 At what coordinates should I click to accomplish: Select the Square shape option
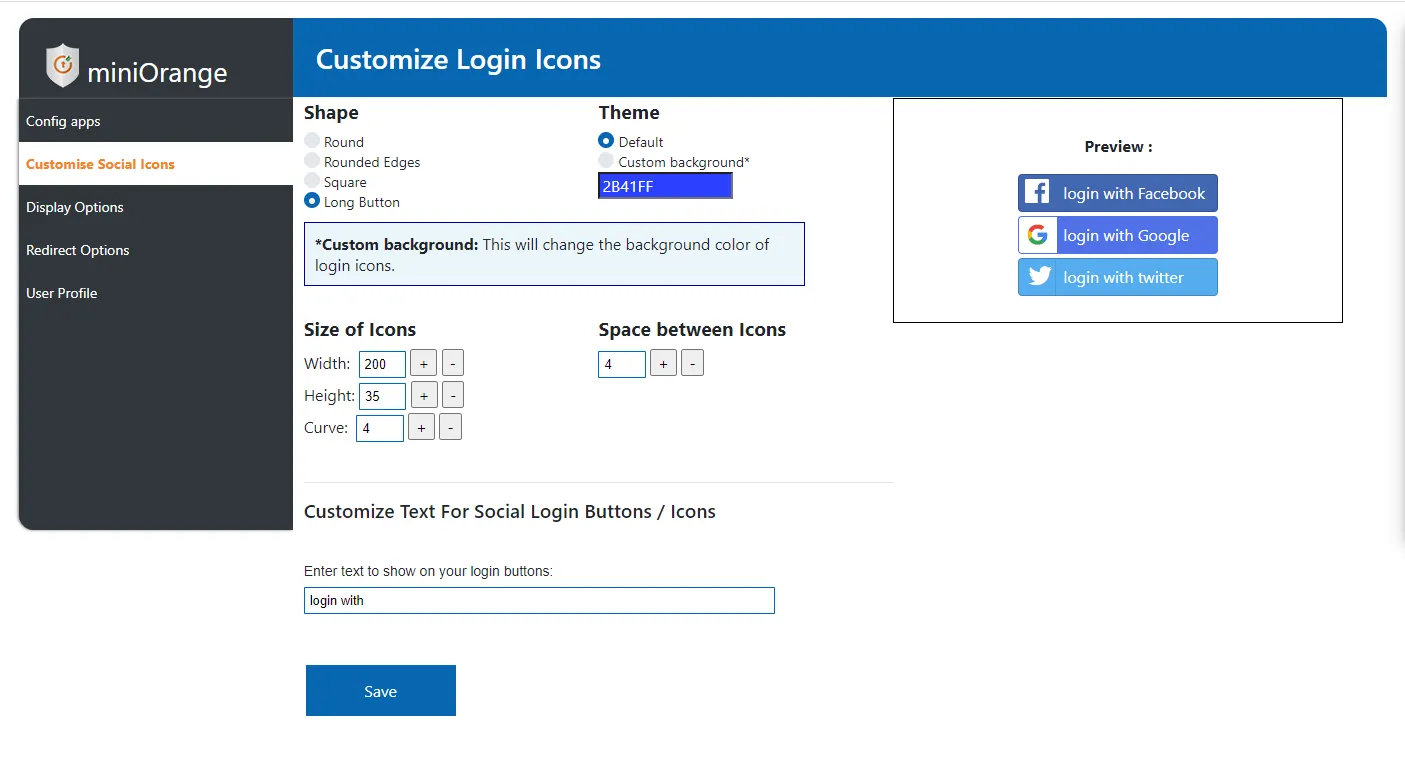click(x=312, y=181)
